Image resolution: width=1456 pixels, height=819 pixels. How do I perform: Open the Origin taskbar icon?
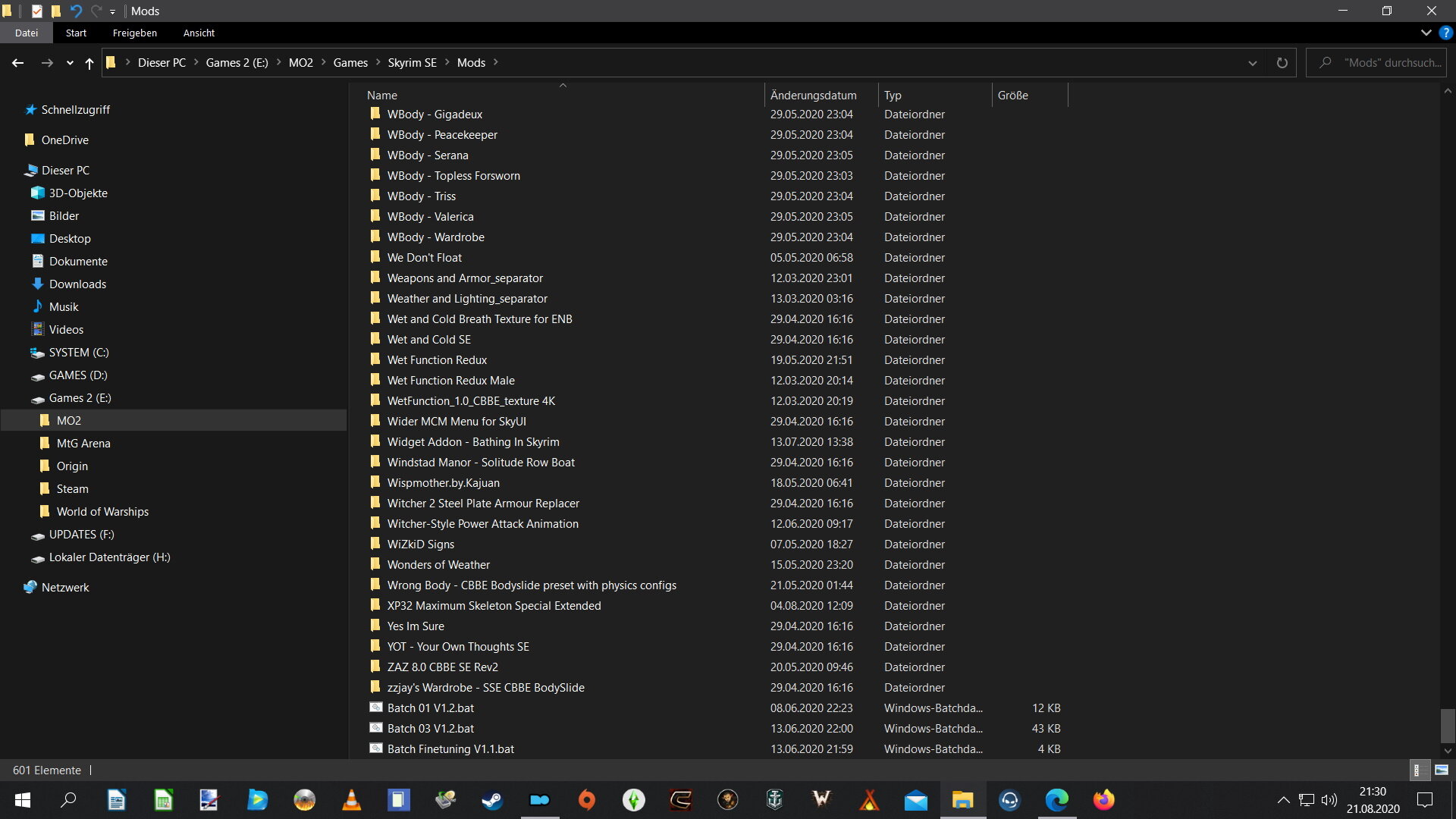(x=586, y=800)
